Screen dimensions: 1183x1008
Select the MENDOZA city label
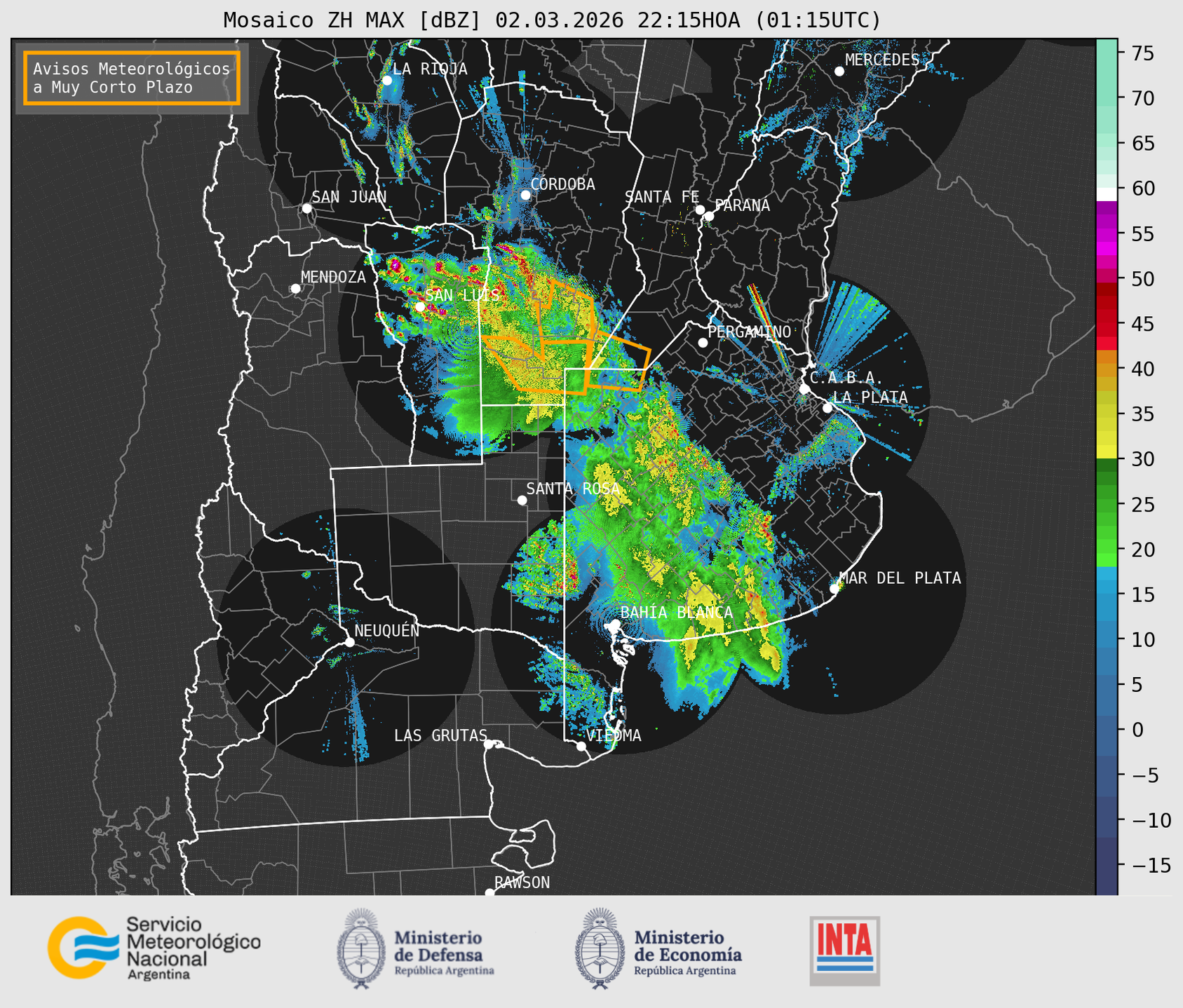click(x=333, y=277)
